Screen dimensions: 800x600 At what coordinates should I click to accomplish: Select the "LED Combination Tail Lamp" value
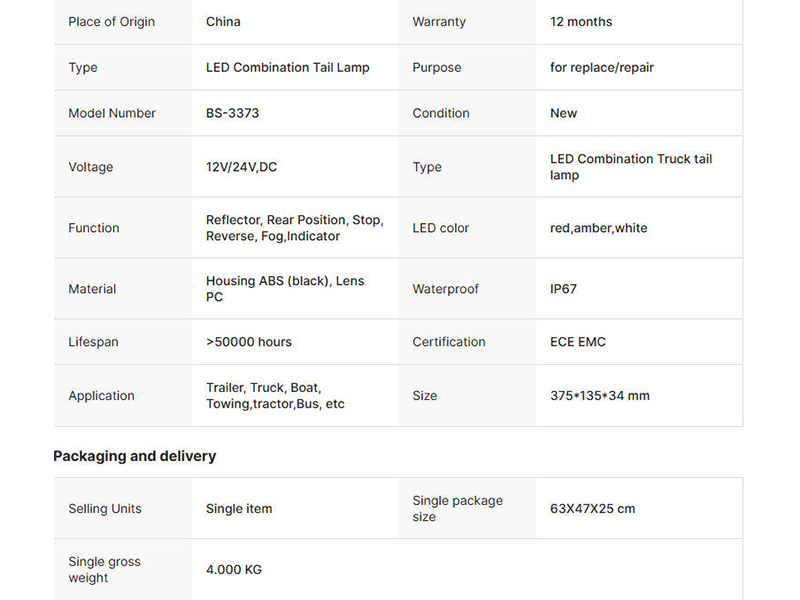[x=288, y=68]
